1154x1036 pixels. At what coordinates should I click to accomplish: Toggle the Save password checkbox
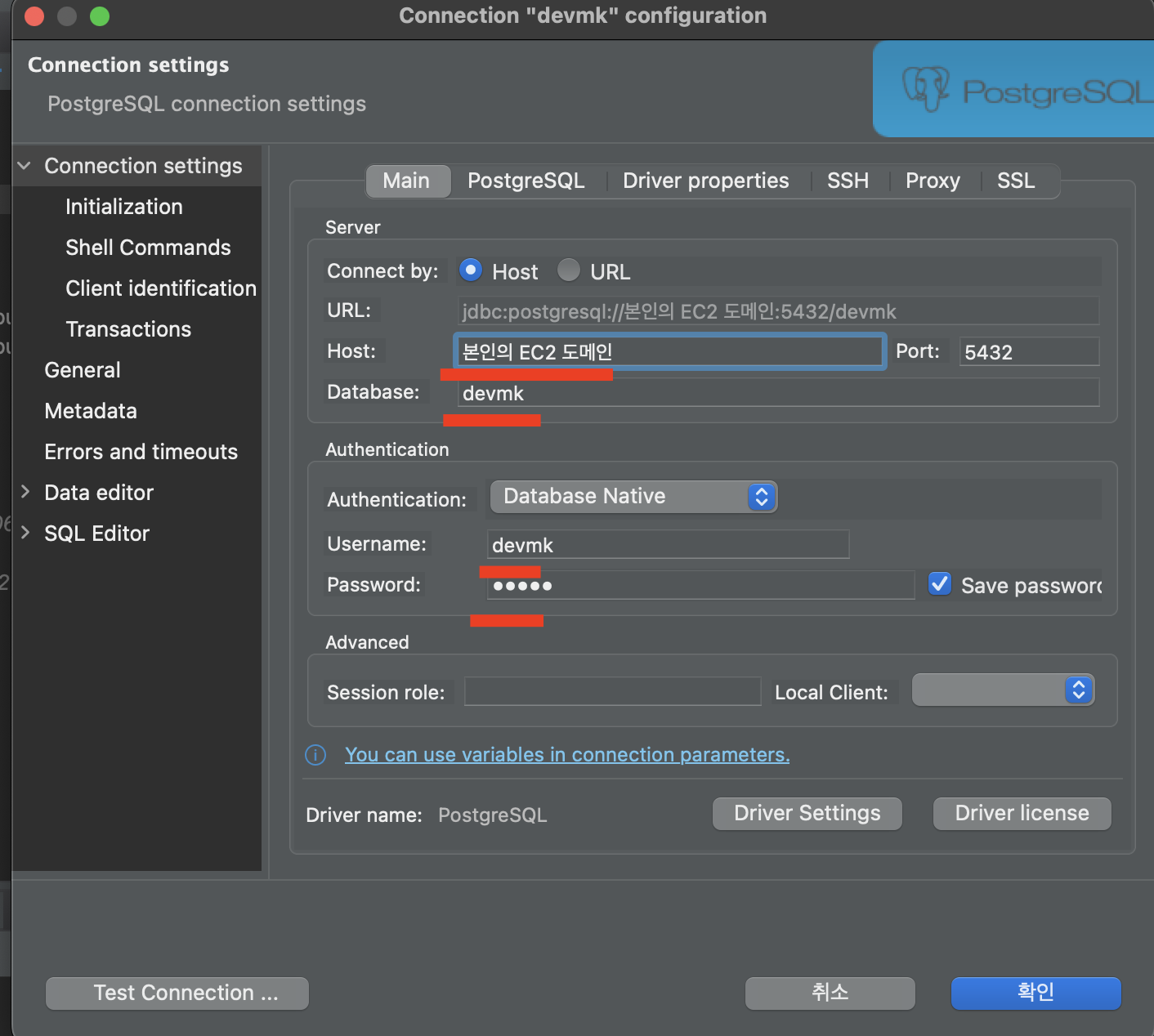[x=940, y=583]
